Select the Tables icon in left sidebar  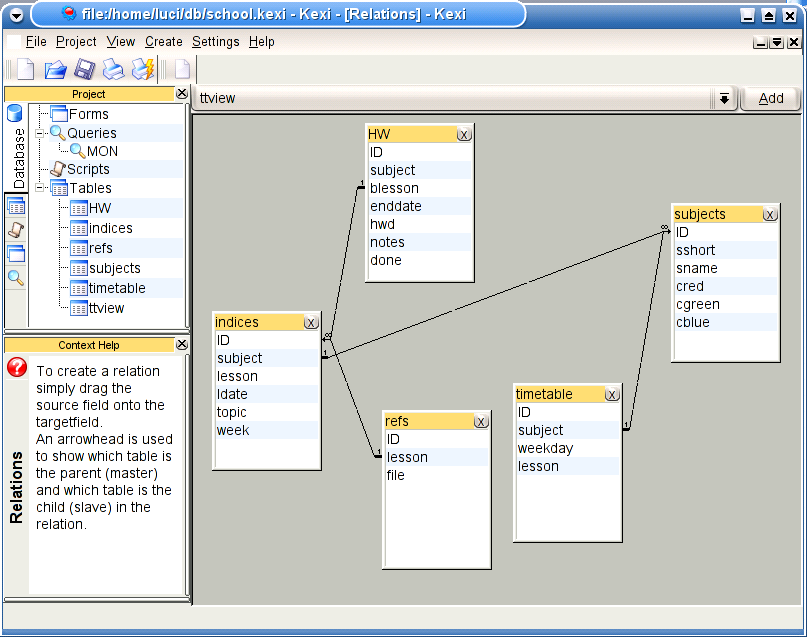pos(16,206)
